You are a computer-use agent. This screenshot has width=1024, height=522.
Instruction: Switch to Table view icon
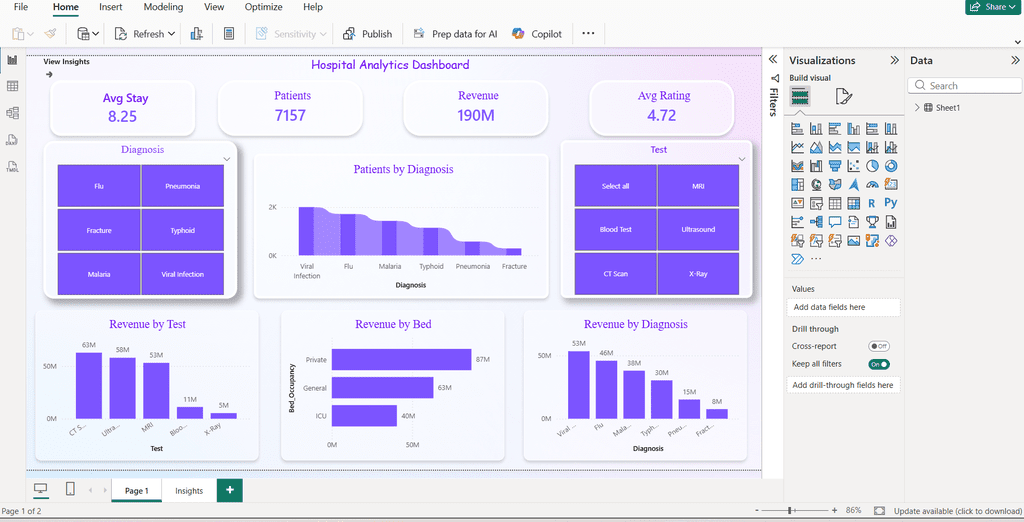12,86
